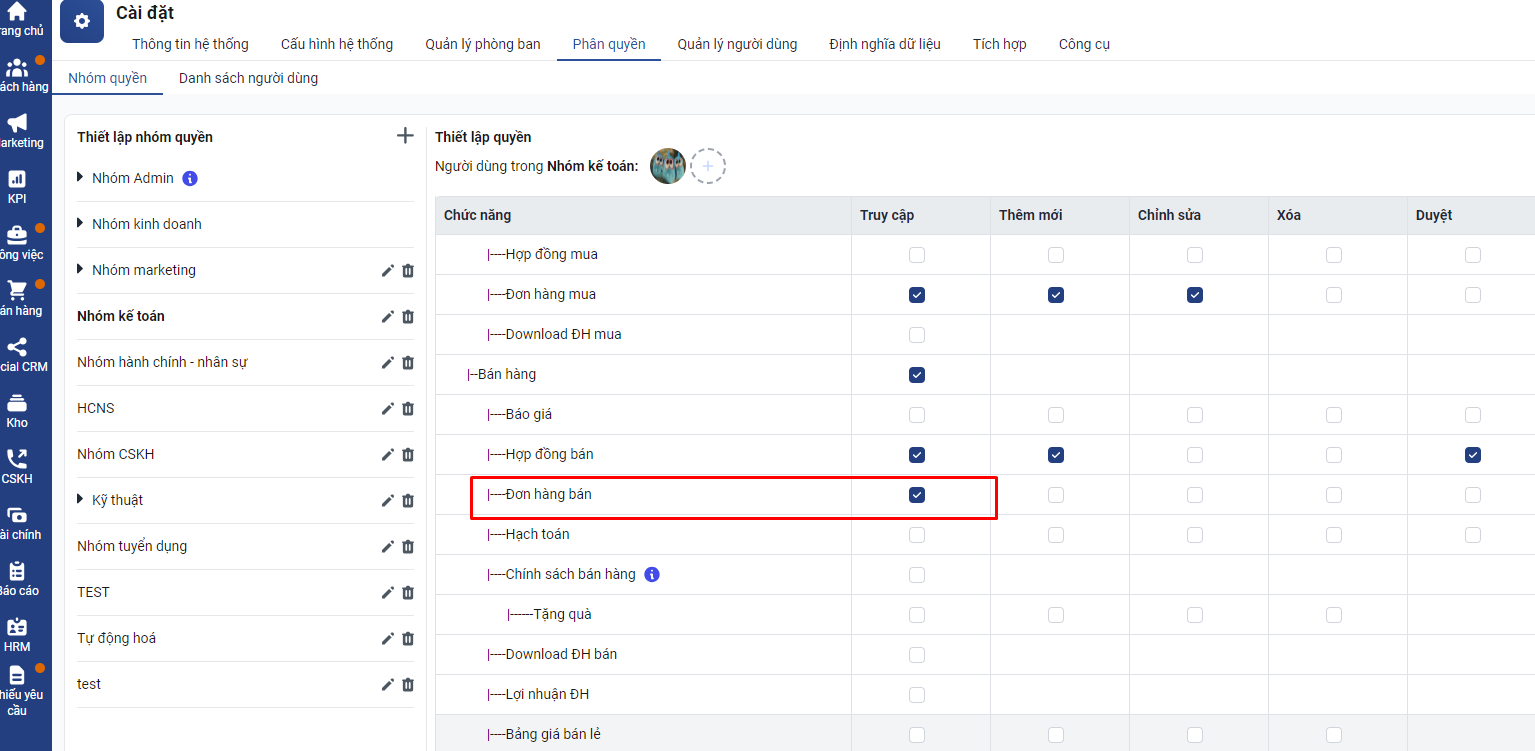Open the HRM module in sidebar

coord(17,634)
